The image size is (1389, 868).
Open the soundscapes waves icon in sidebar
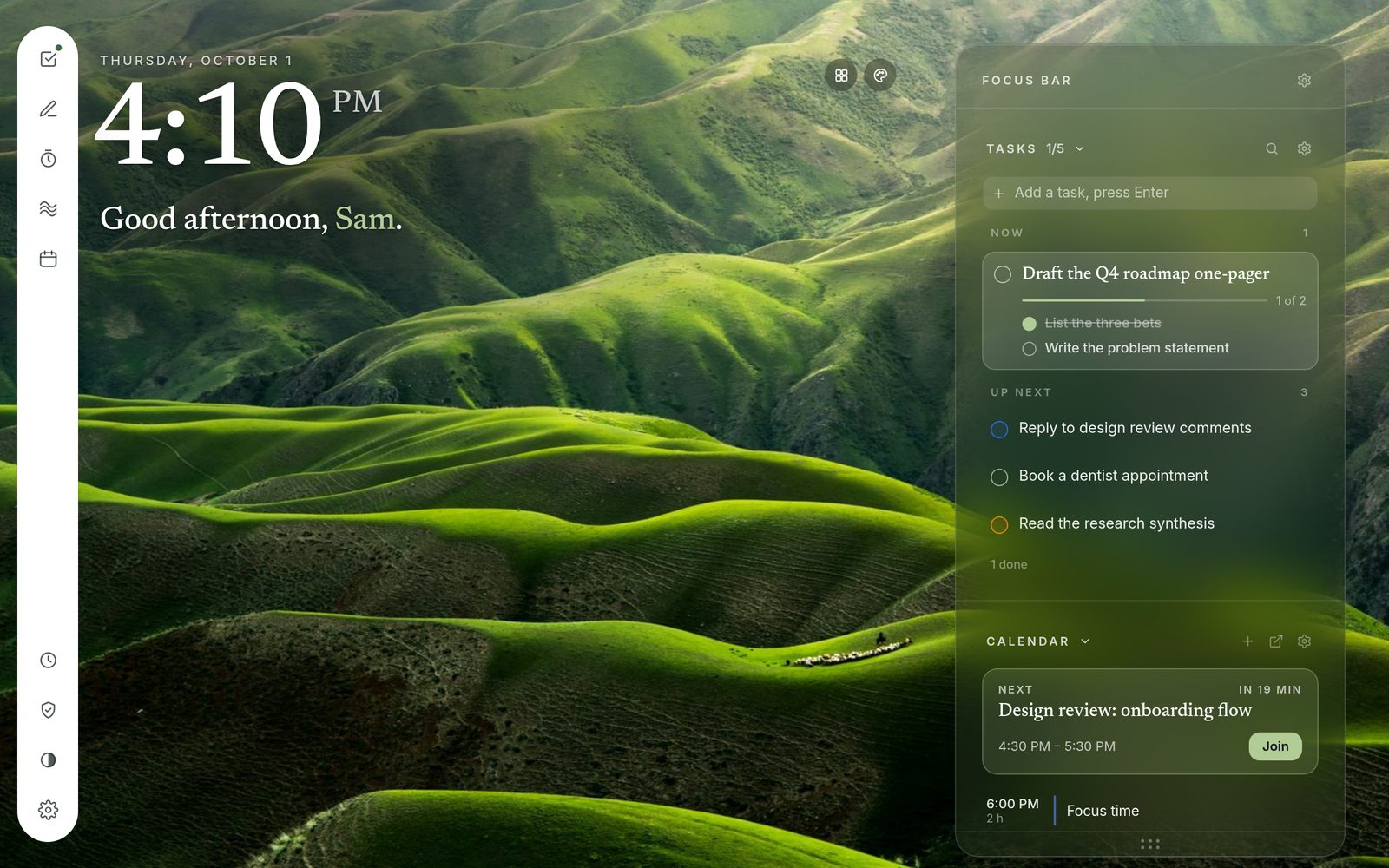pos(49,208)
